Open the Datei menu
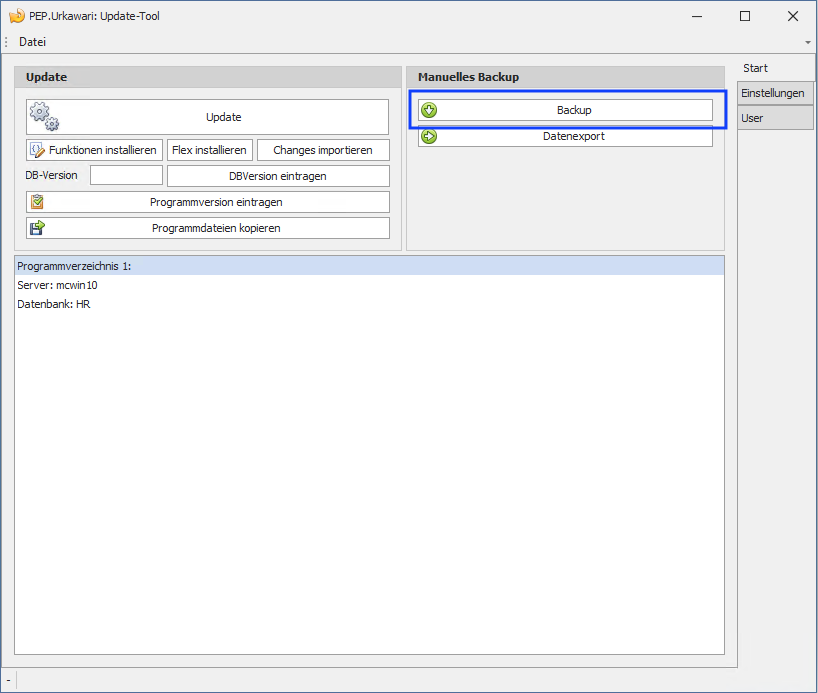 pos(32,42)
